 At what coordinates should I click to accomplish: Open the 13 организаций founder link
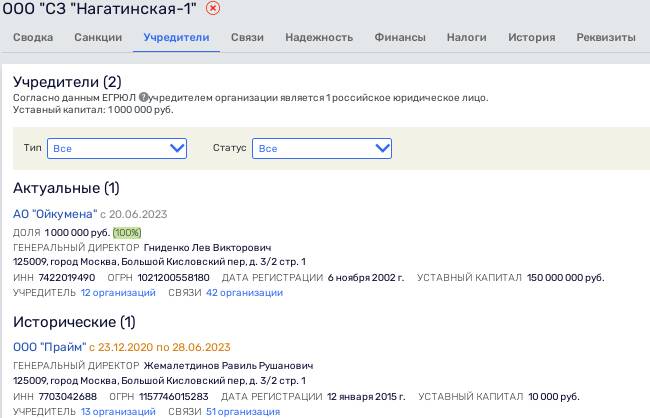(118, 411)
